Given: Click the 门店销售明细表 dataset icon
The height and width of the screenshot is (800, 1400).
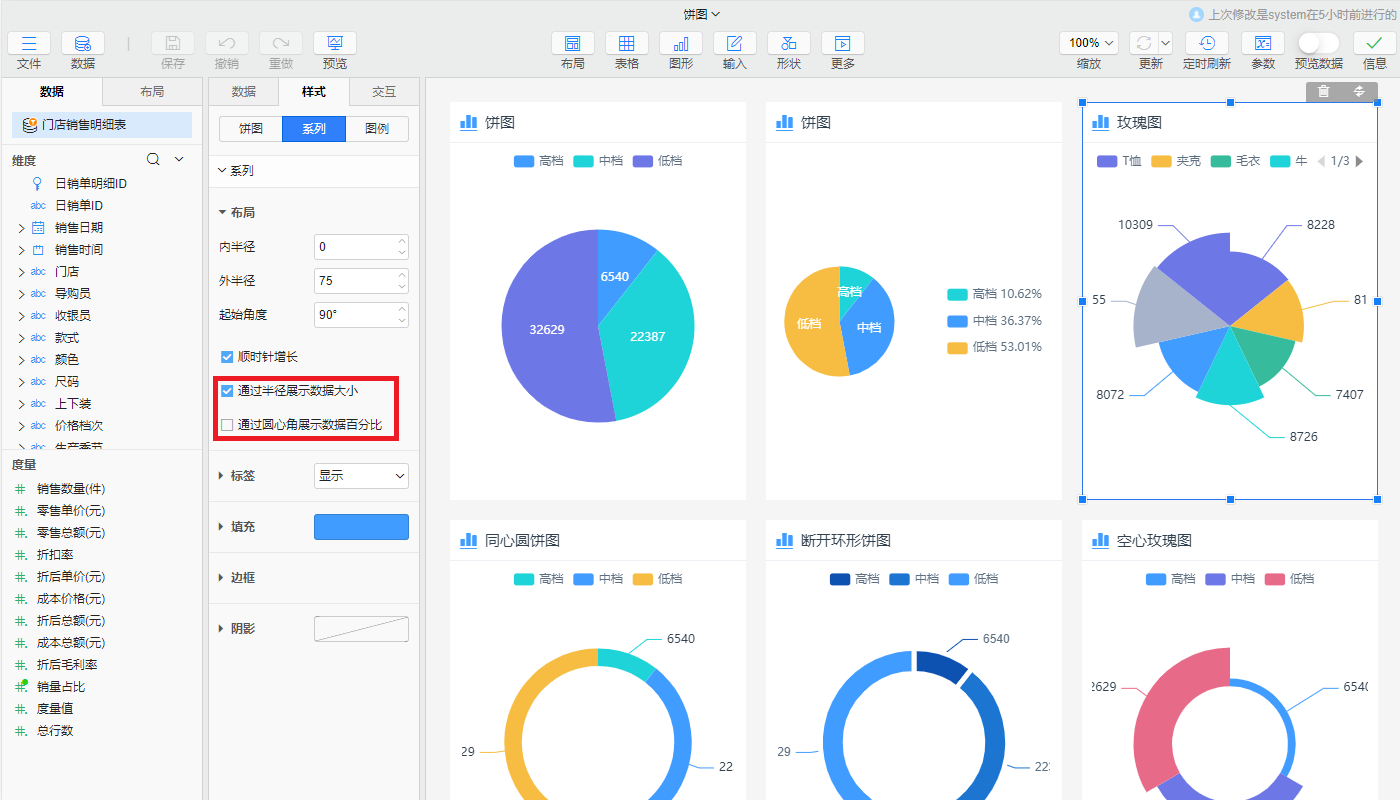Looking at the screenshot, I should [30, 125].
